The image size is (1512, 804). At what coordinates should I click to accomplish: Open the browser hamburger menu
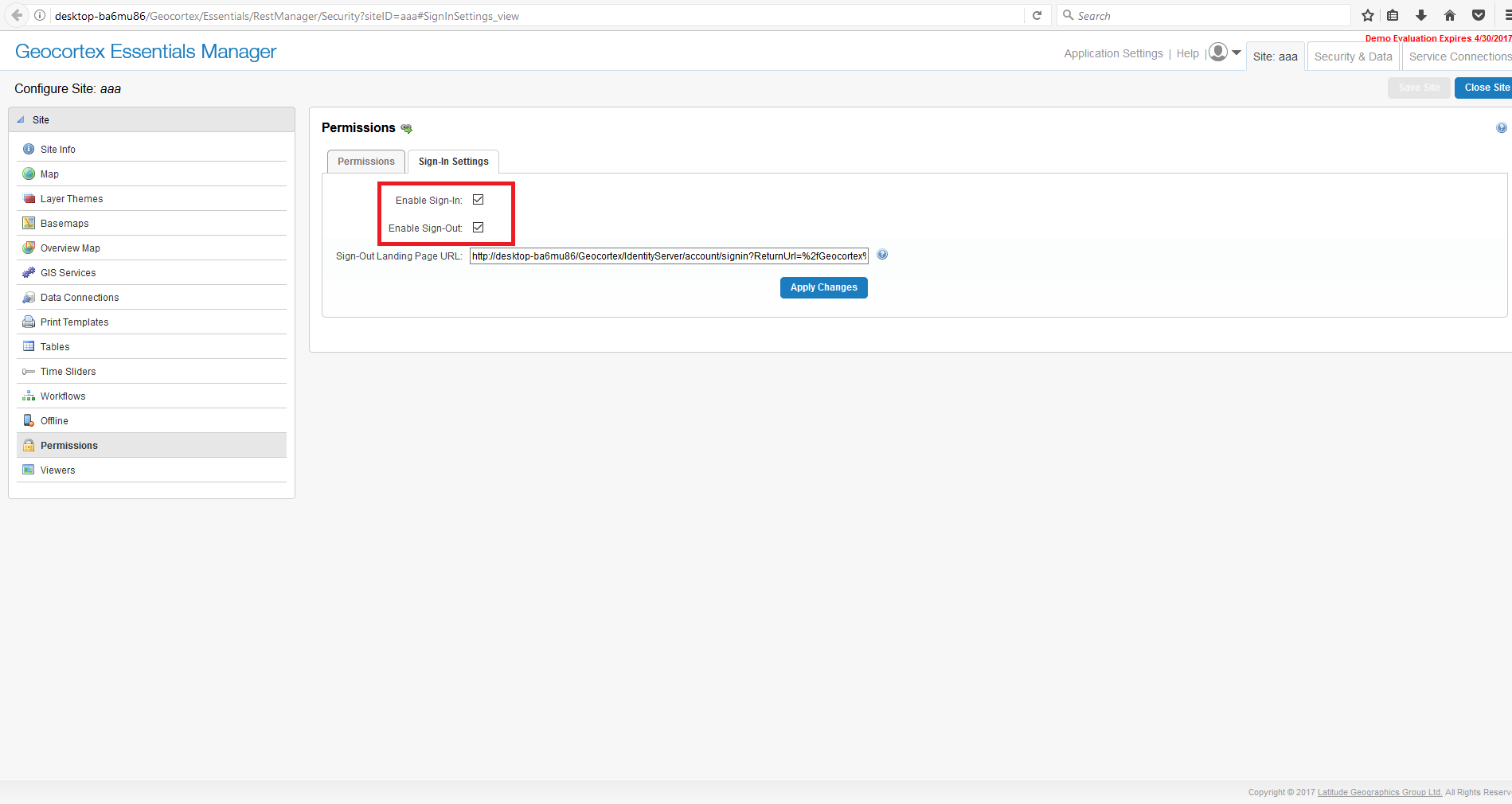point(1506,15)
